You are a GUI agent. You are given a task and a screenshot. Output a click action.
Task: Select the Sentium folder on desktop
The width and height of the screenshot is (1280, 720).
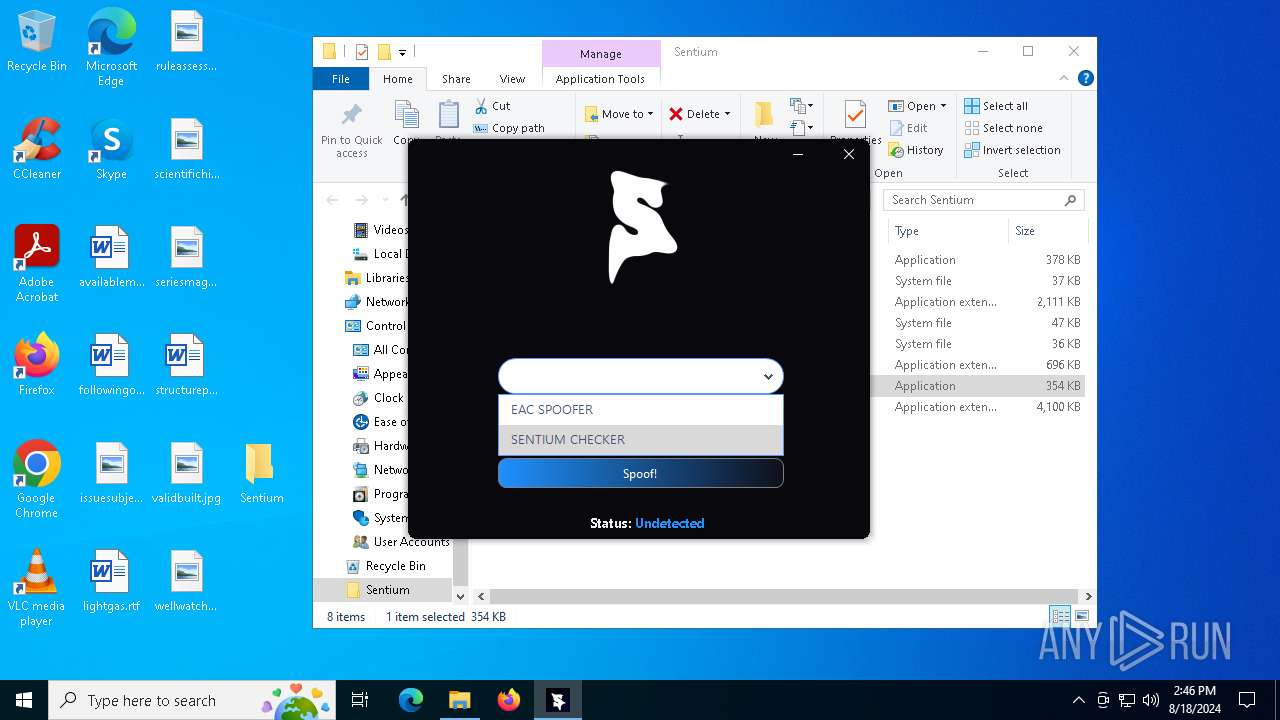(261, 474)
